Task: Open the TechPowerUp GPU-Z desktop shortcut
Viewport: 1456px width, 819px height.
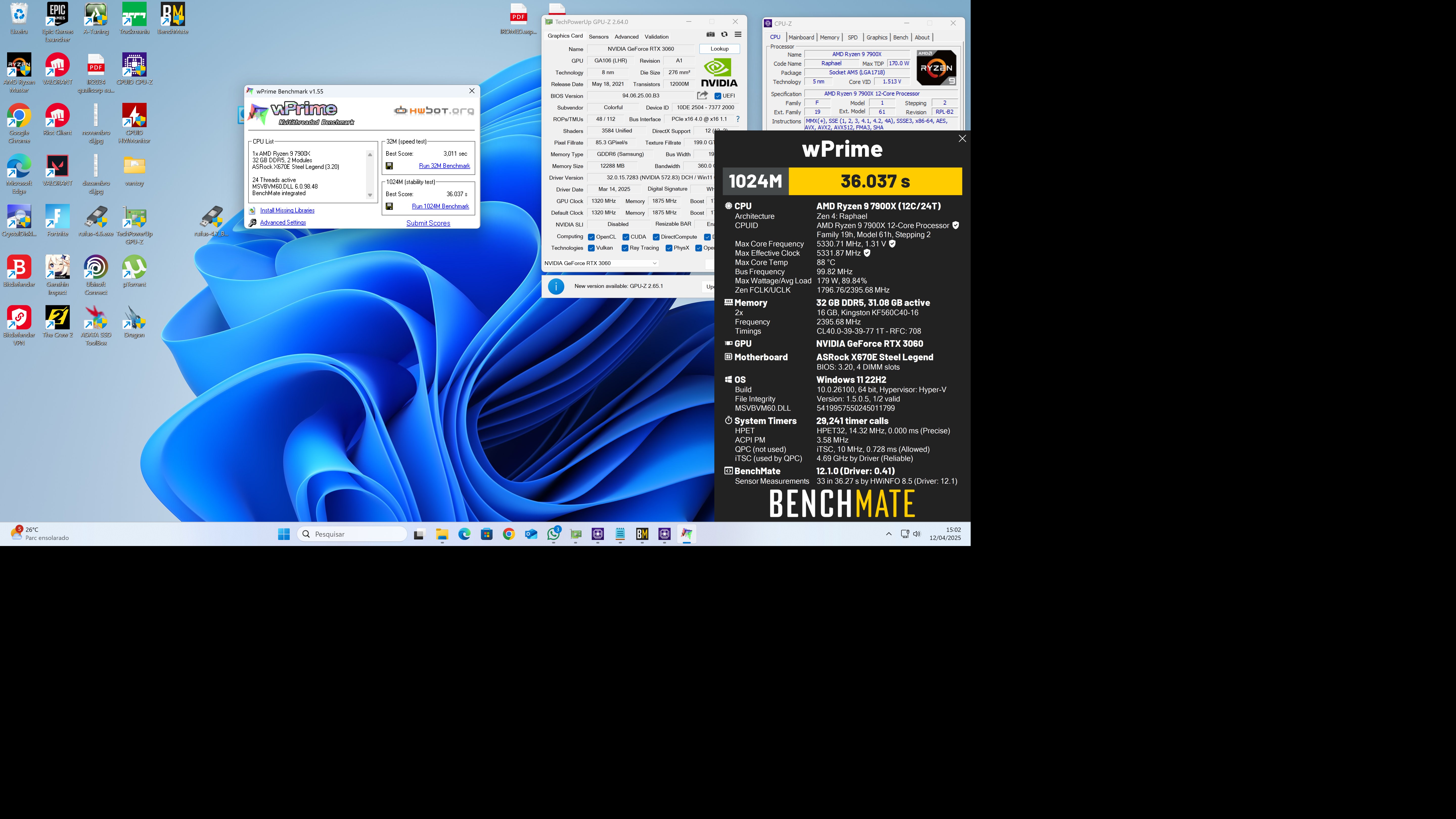Action: click(134, 225)
